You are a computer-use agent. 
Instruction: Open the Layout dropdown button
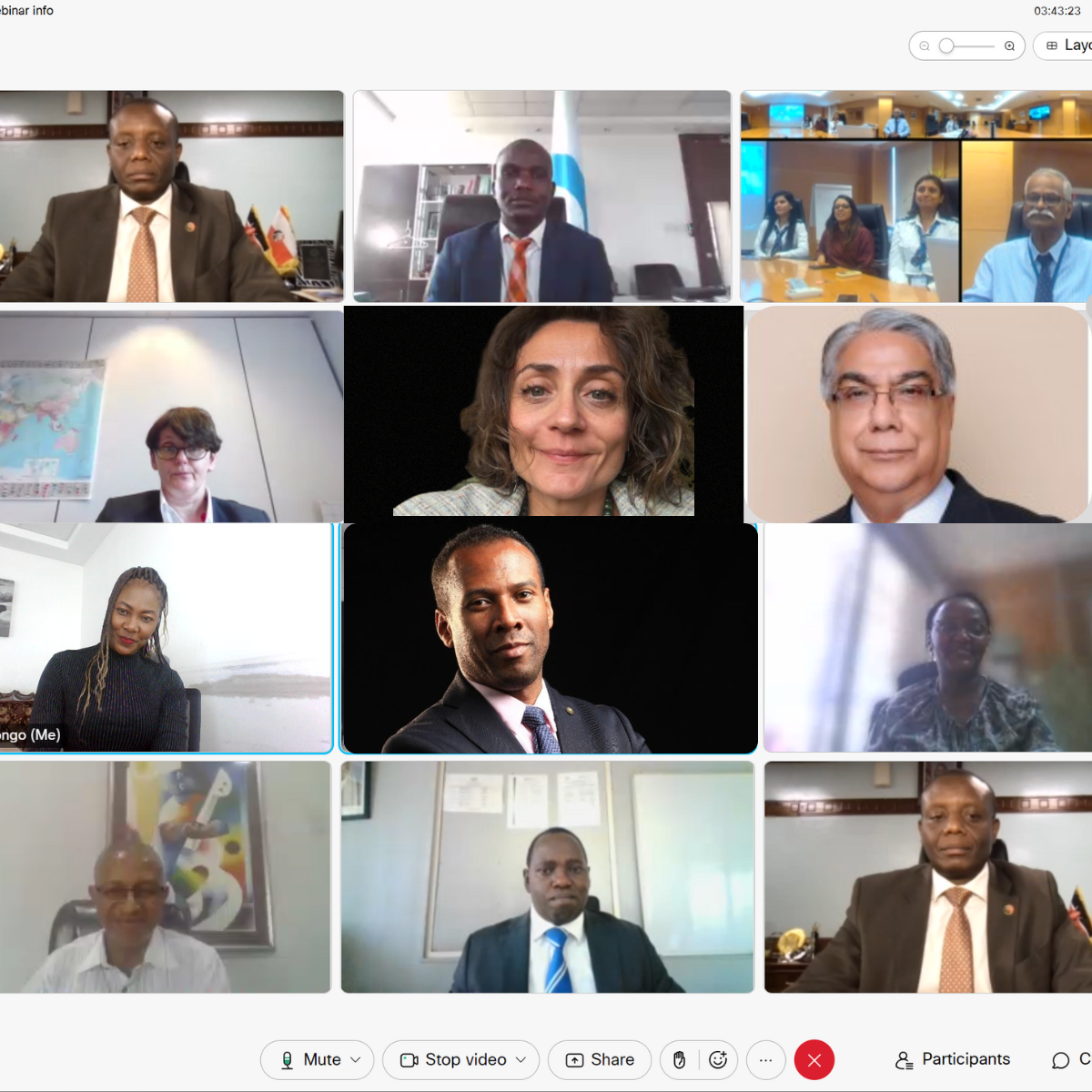point(1065,45)
